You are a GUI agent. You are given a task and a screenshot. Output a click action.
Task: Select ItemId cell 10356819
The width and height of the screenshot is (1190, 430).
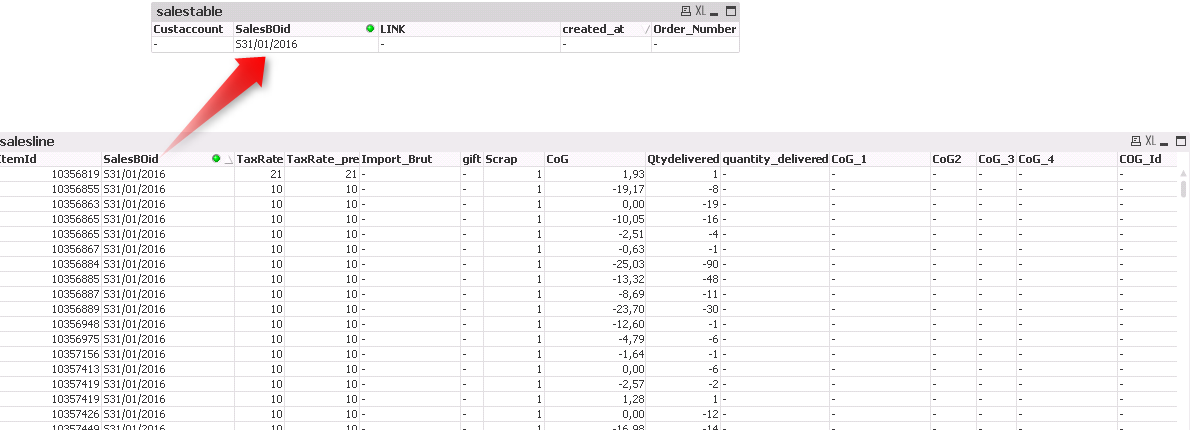[x=75, y=174]
